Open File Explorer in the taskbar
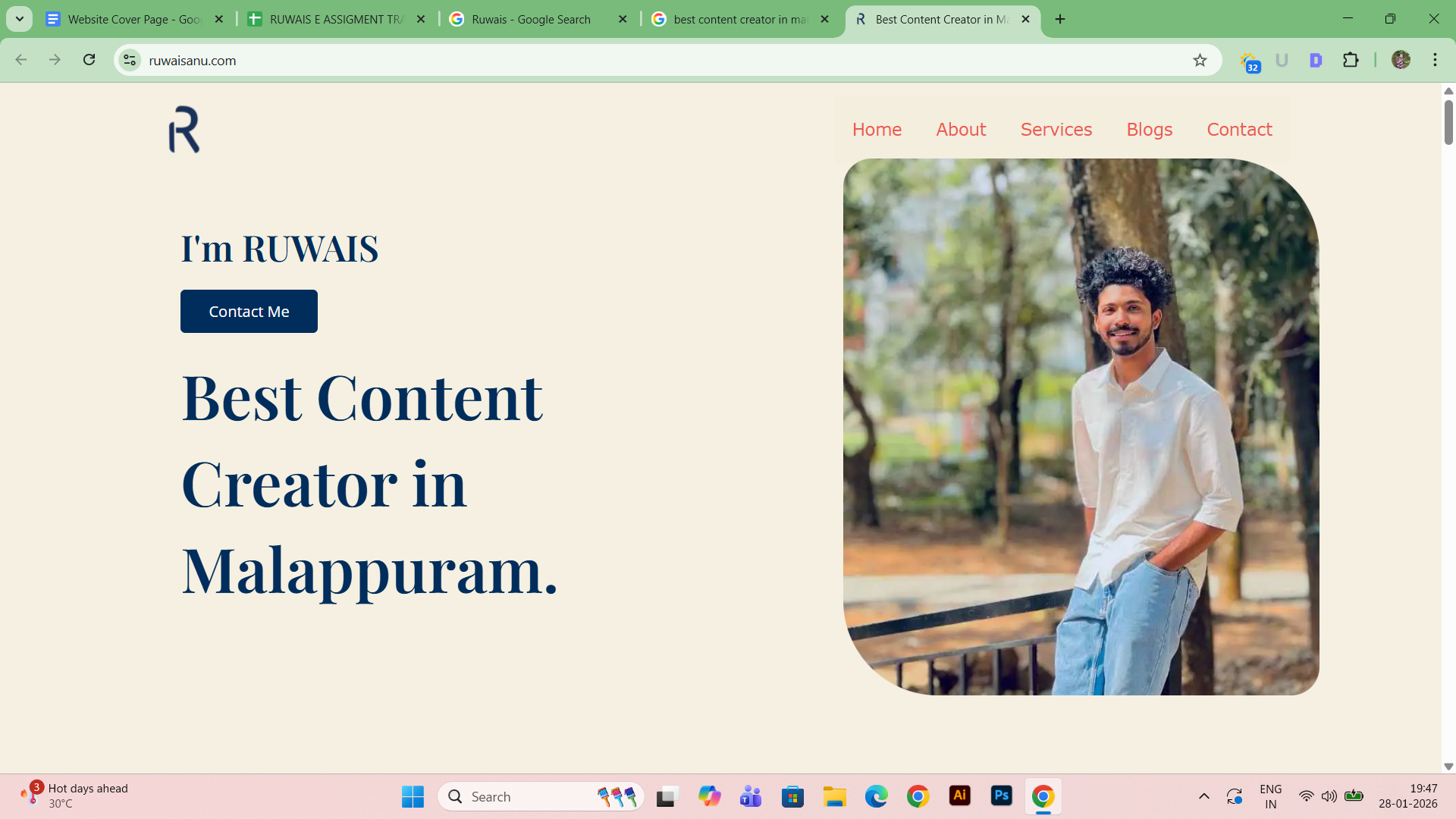Screen dimensions: 1456x819 point(834,796)
